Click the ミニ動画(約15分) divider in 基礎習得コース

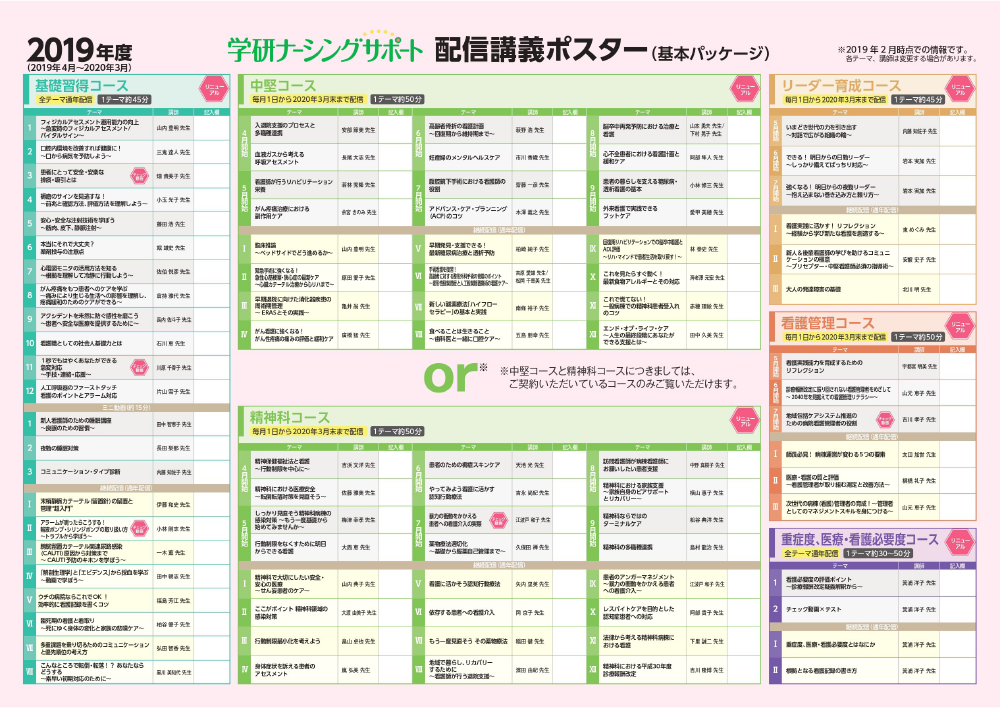[x=126, y=408]
